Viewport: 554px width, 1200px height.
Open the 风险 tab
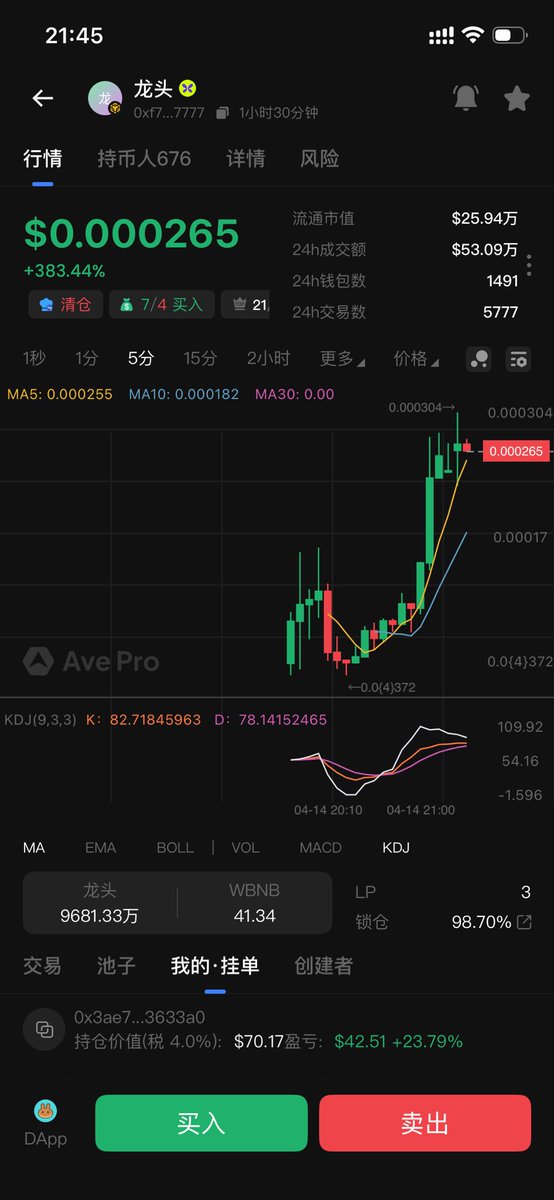tap(320, 158)
